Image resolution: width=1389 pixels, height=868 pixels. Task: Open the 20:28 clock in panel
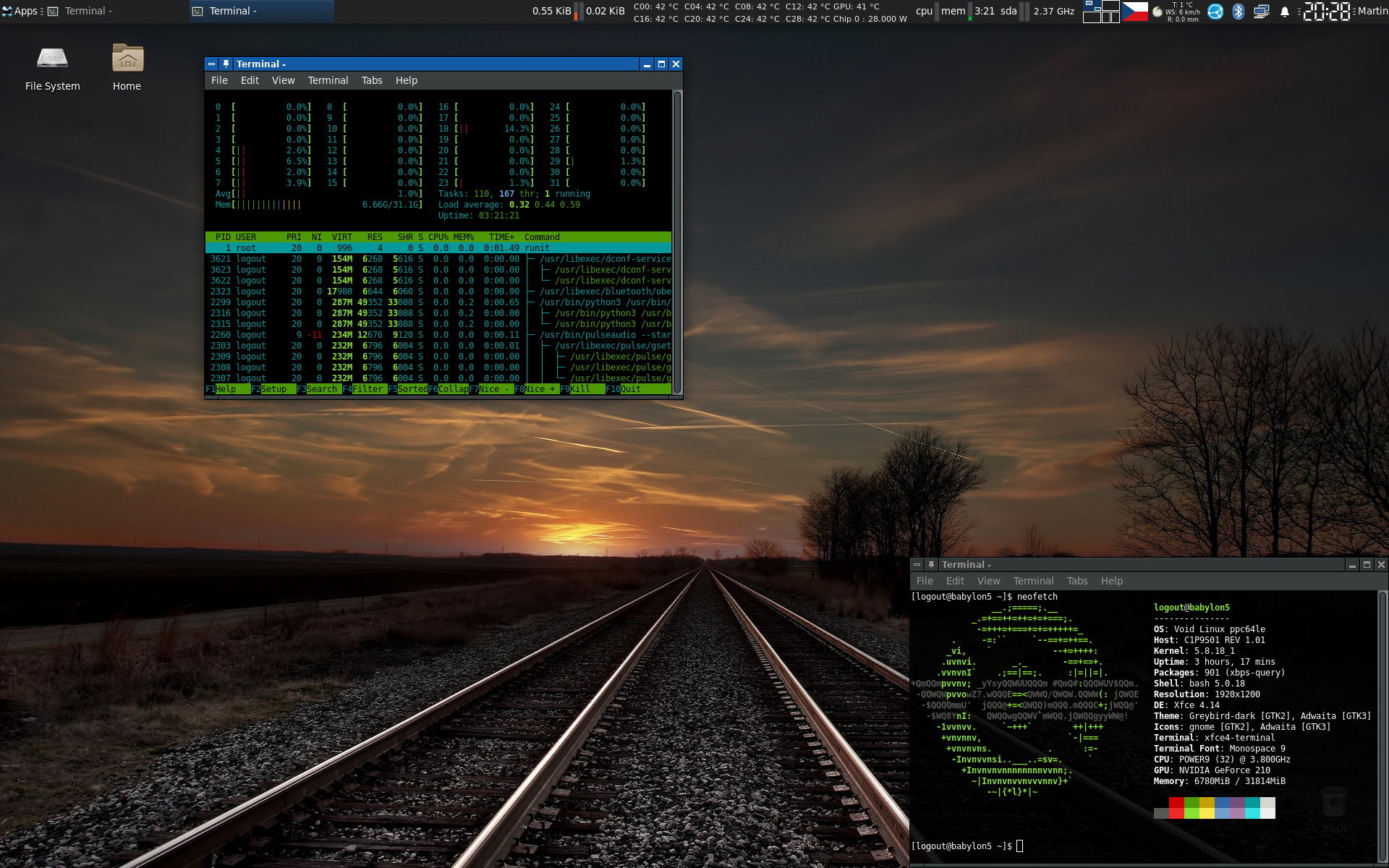[1326, 11]
